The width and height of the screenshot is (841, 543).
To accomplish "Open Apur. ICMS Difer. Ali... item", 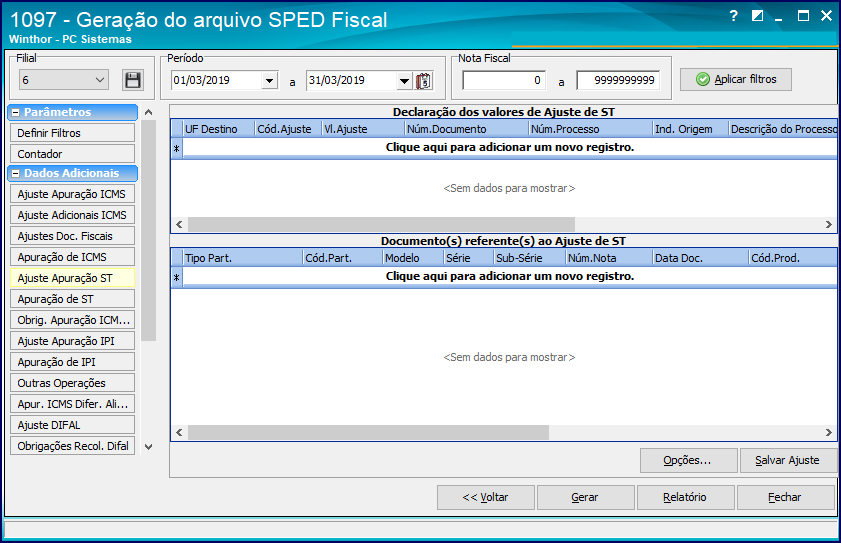I will 72,404.
